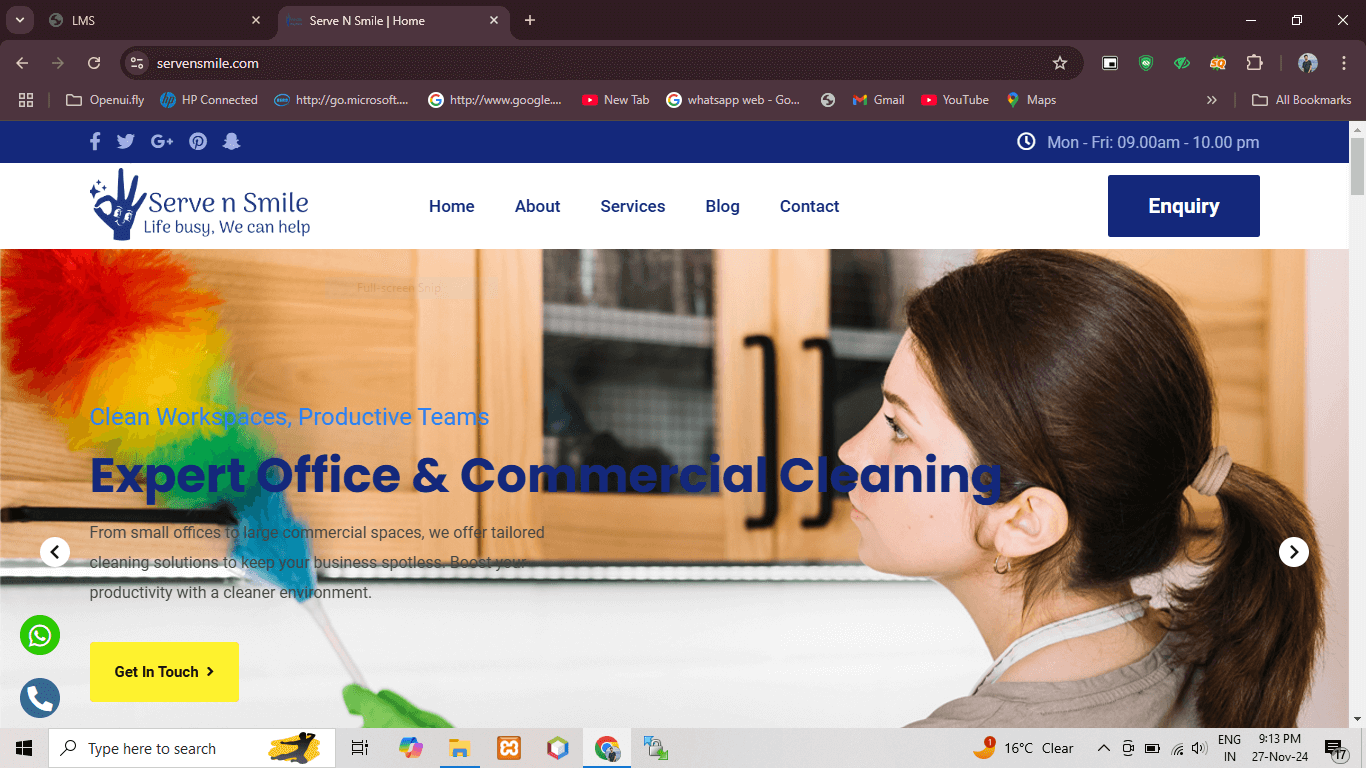
Task: Open the Twitter social icon
Action: pyautogui.click(x=125, y=142)
